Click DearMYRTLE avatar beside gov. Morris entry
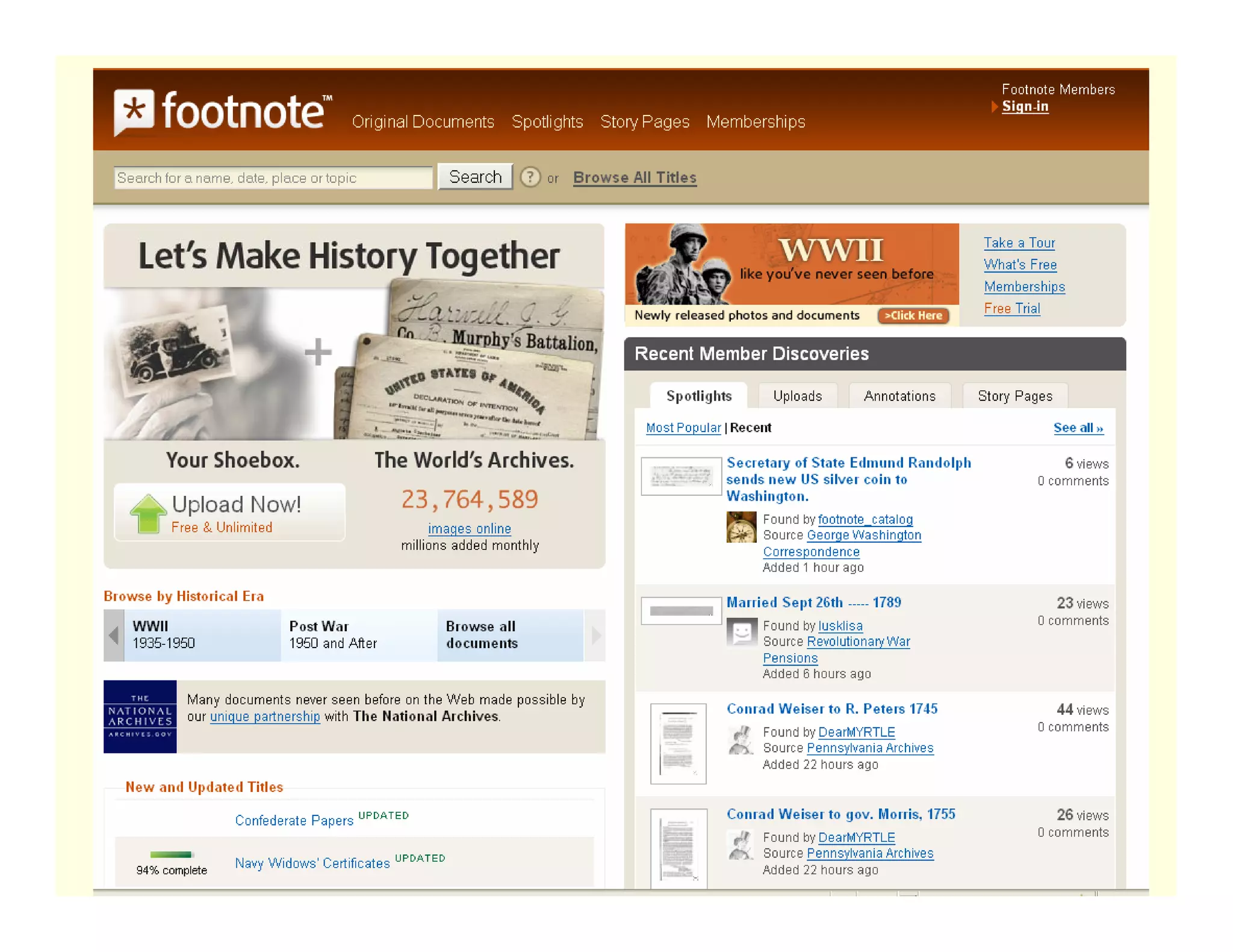 [741, 845]
